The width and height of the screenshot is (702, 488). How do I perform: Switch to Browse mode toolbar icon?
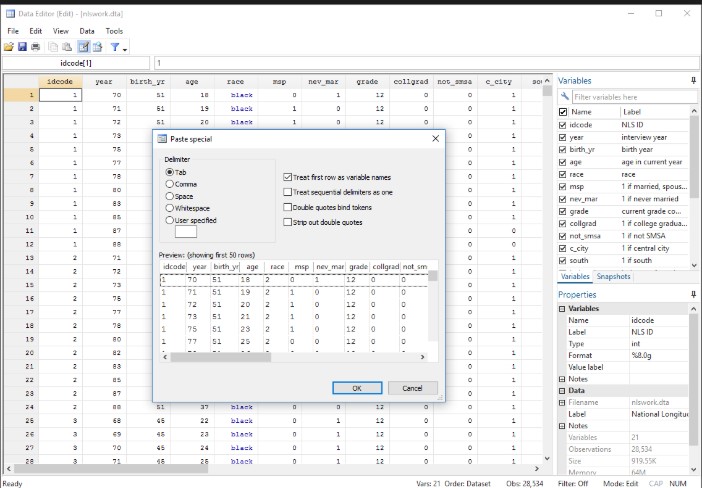[98, 47]
